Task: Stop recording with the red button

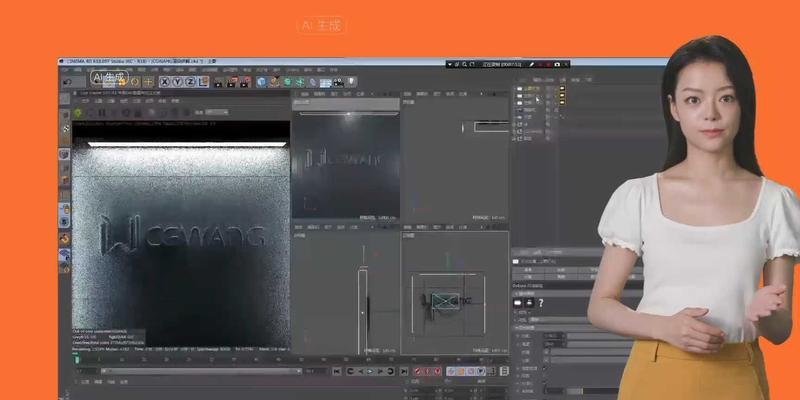Action: click(x=548, y=64)
